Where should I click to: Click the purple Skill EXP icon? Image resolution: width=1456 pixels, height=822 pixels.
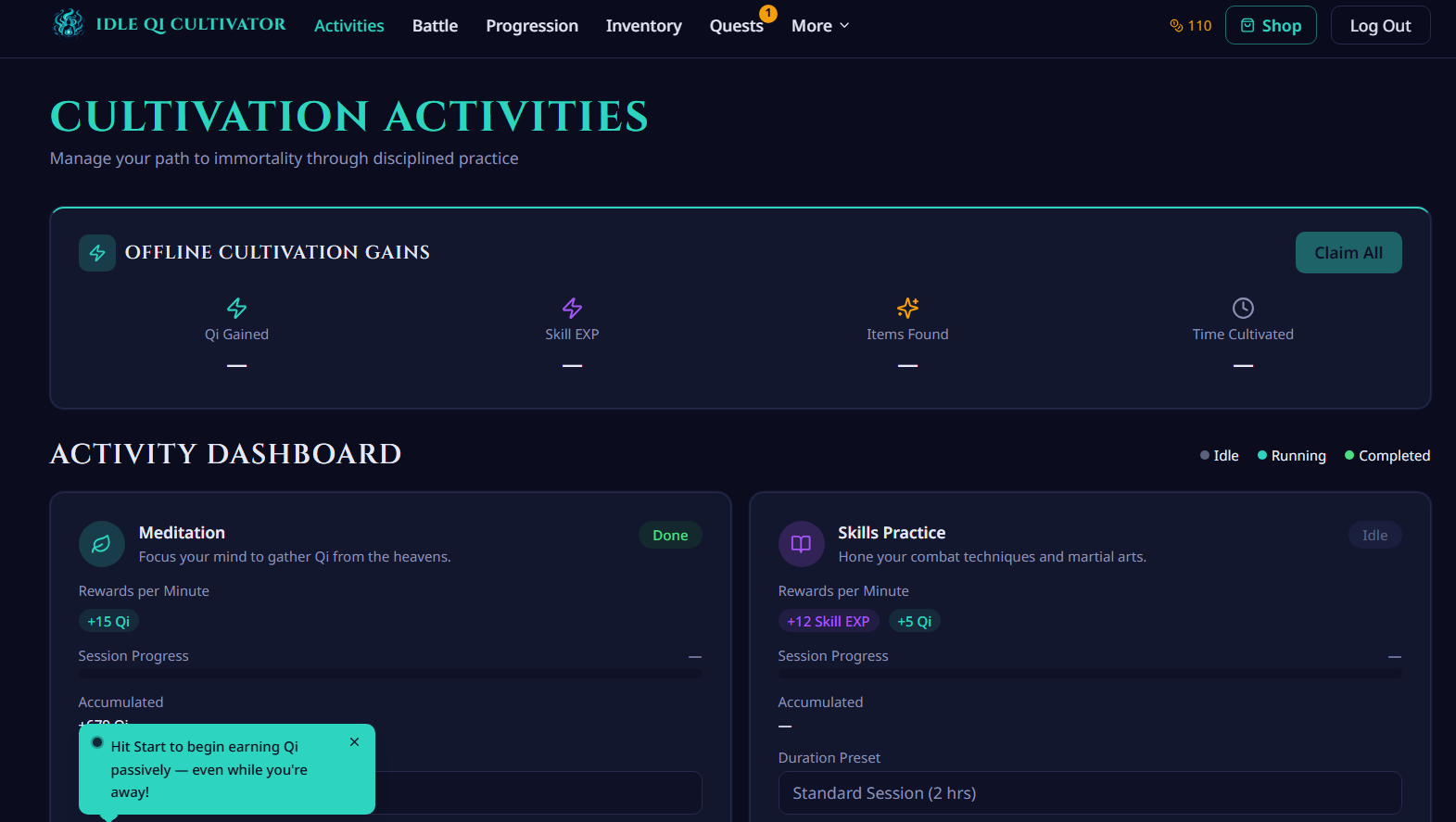[572, 308]
